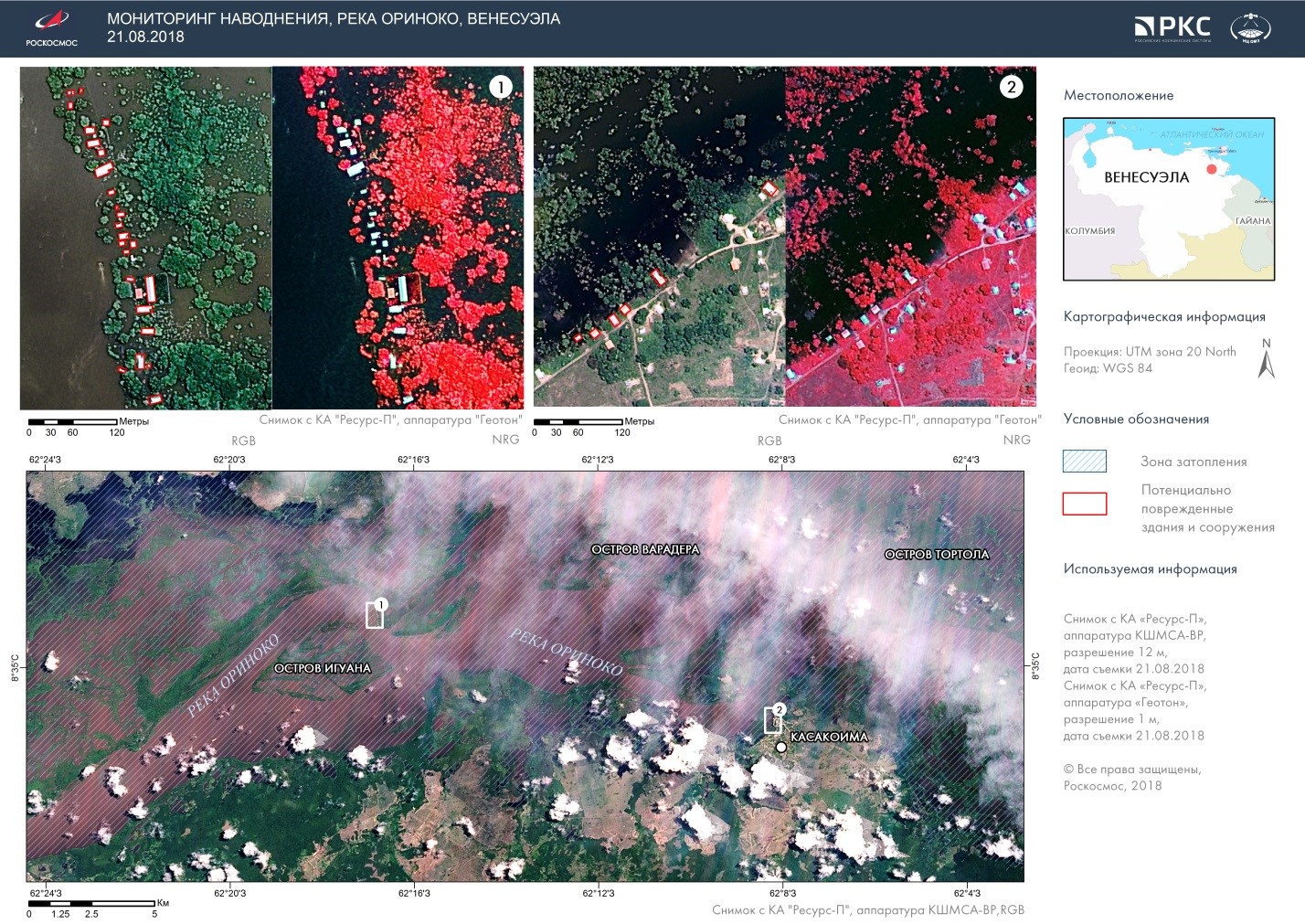Viewport: 1305px width, 924px height.
Task: Click the Местоположение section heading
Action: (1119, 95)
